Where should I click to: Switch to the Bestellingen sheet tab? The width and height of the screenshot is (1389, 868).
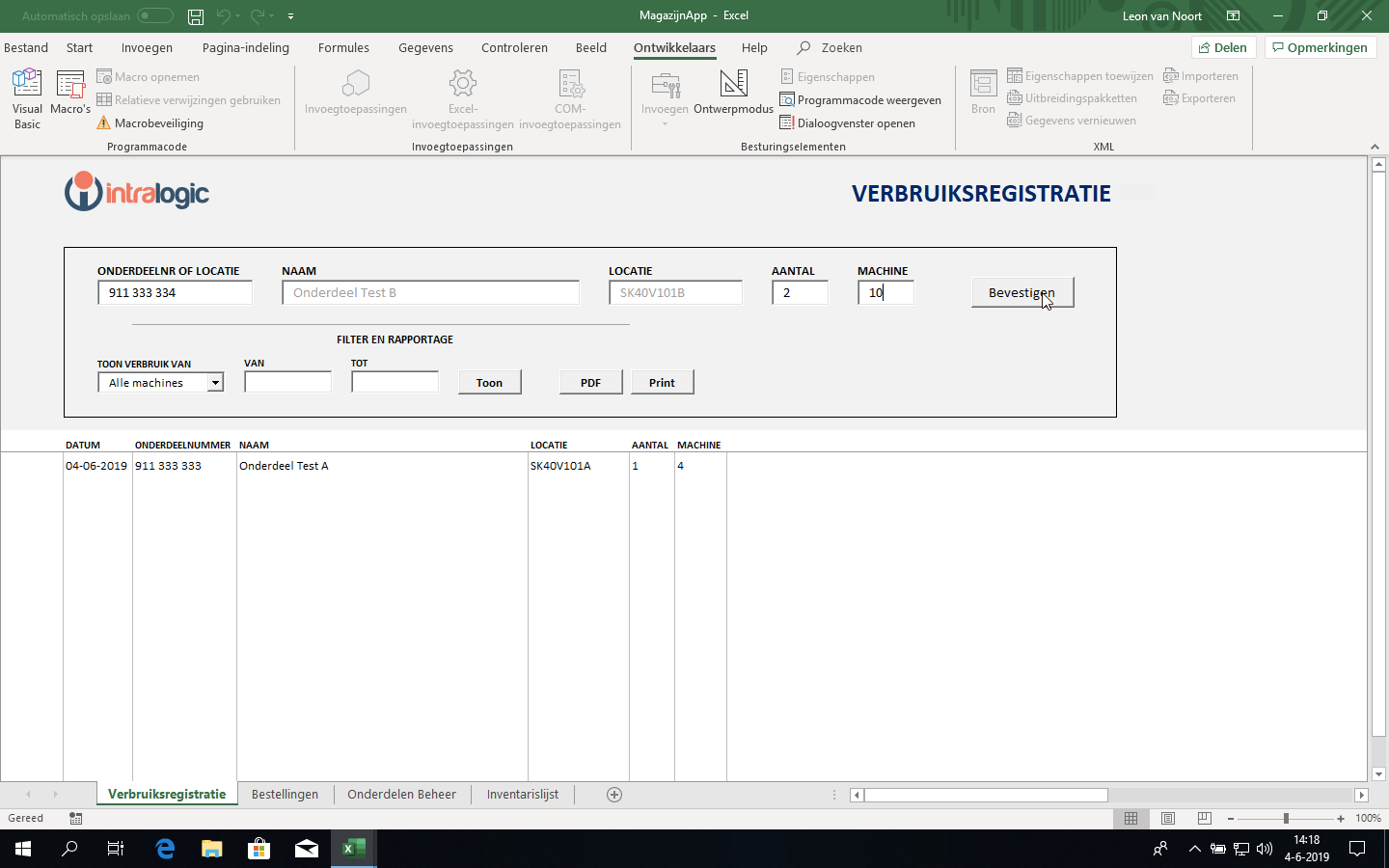click(x=285, y=795)
